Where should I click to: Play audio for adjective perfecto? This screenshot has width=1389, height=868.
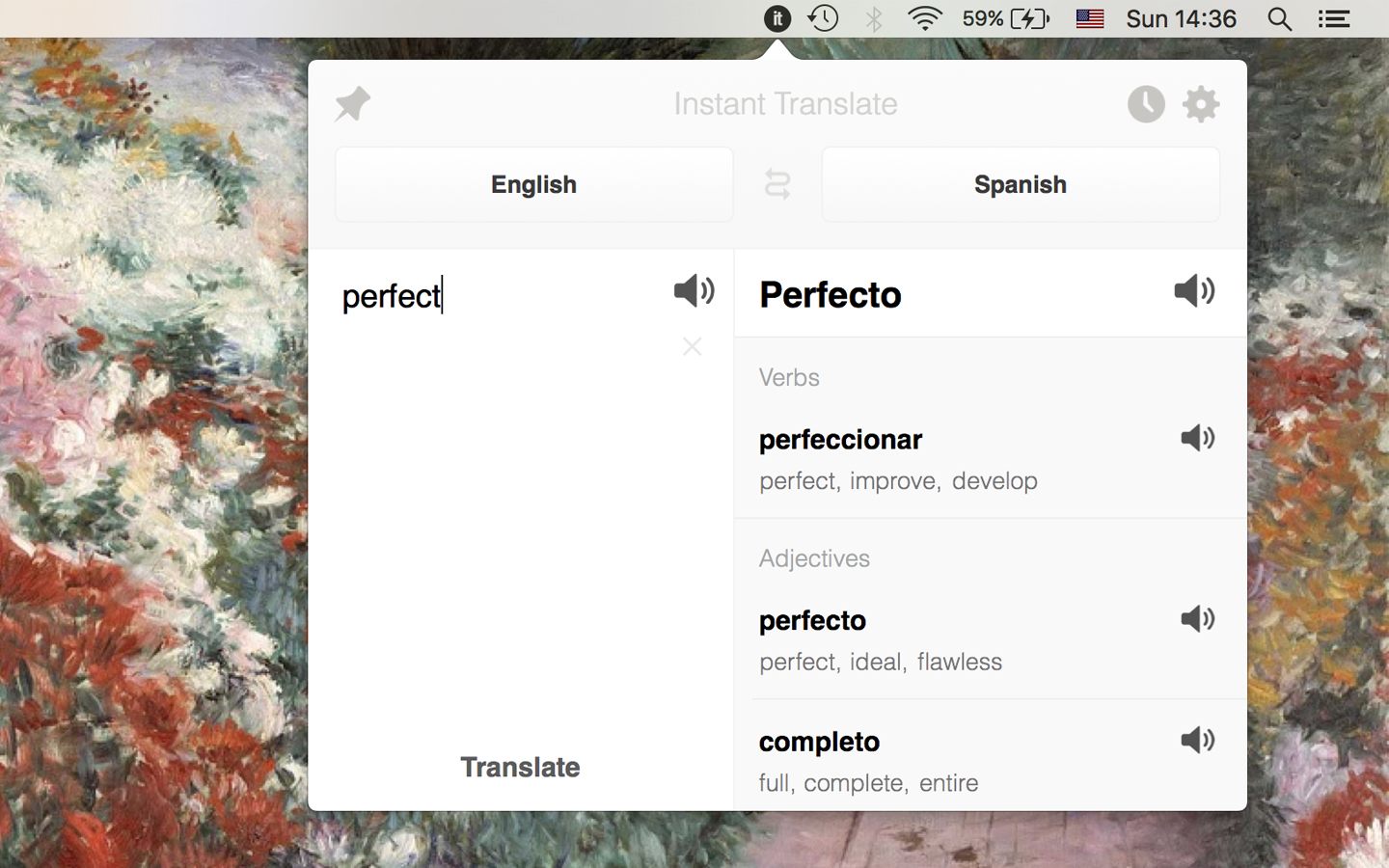coord(1198,618)
